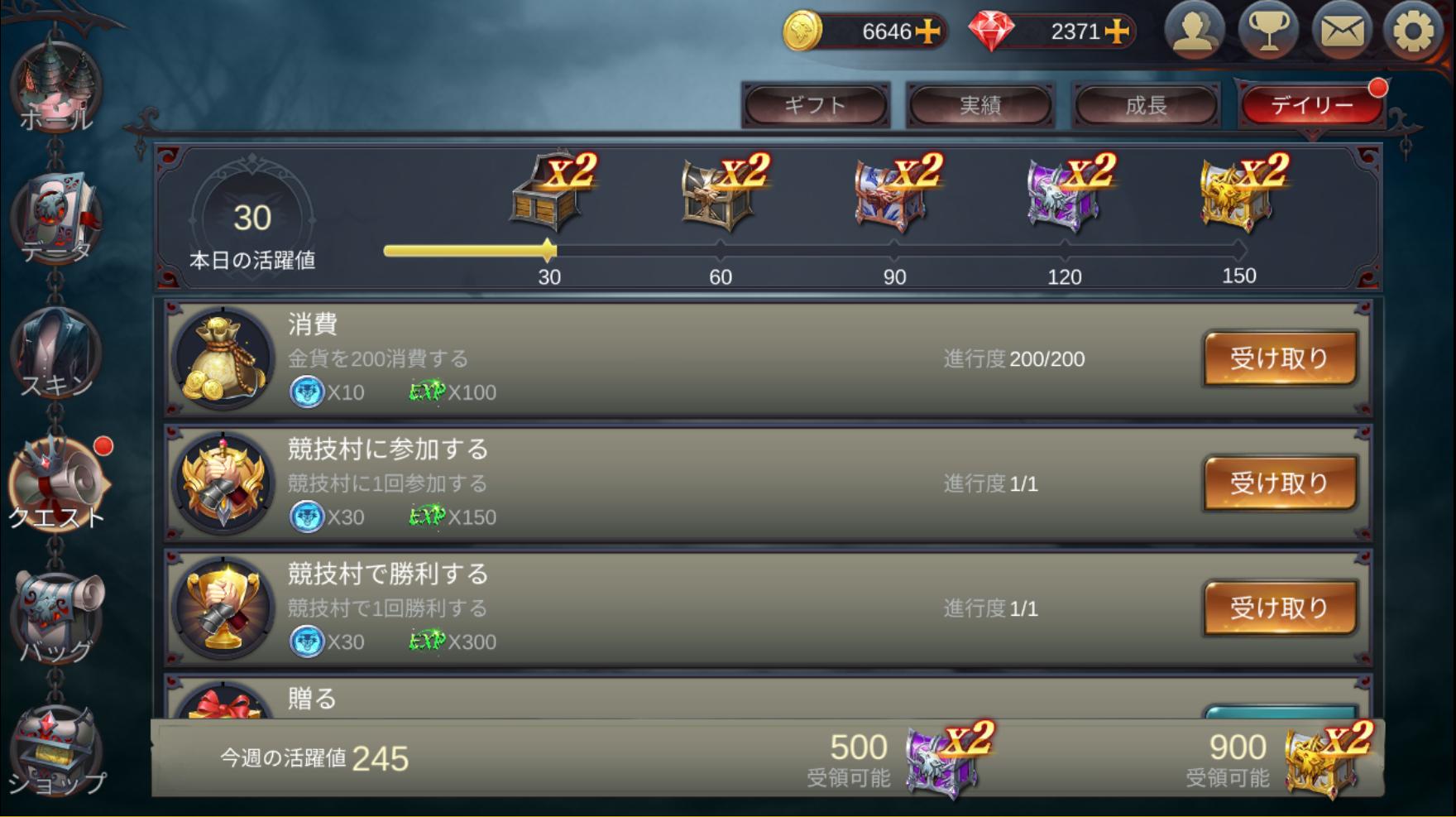Open the weekly 500-point purple chest
The width and height of the screenshot is (1456, 817).
click(x=947, y=758)
